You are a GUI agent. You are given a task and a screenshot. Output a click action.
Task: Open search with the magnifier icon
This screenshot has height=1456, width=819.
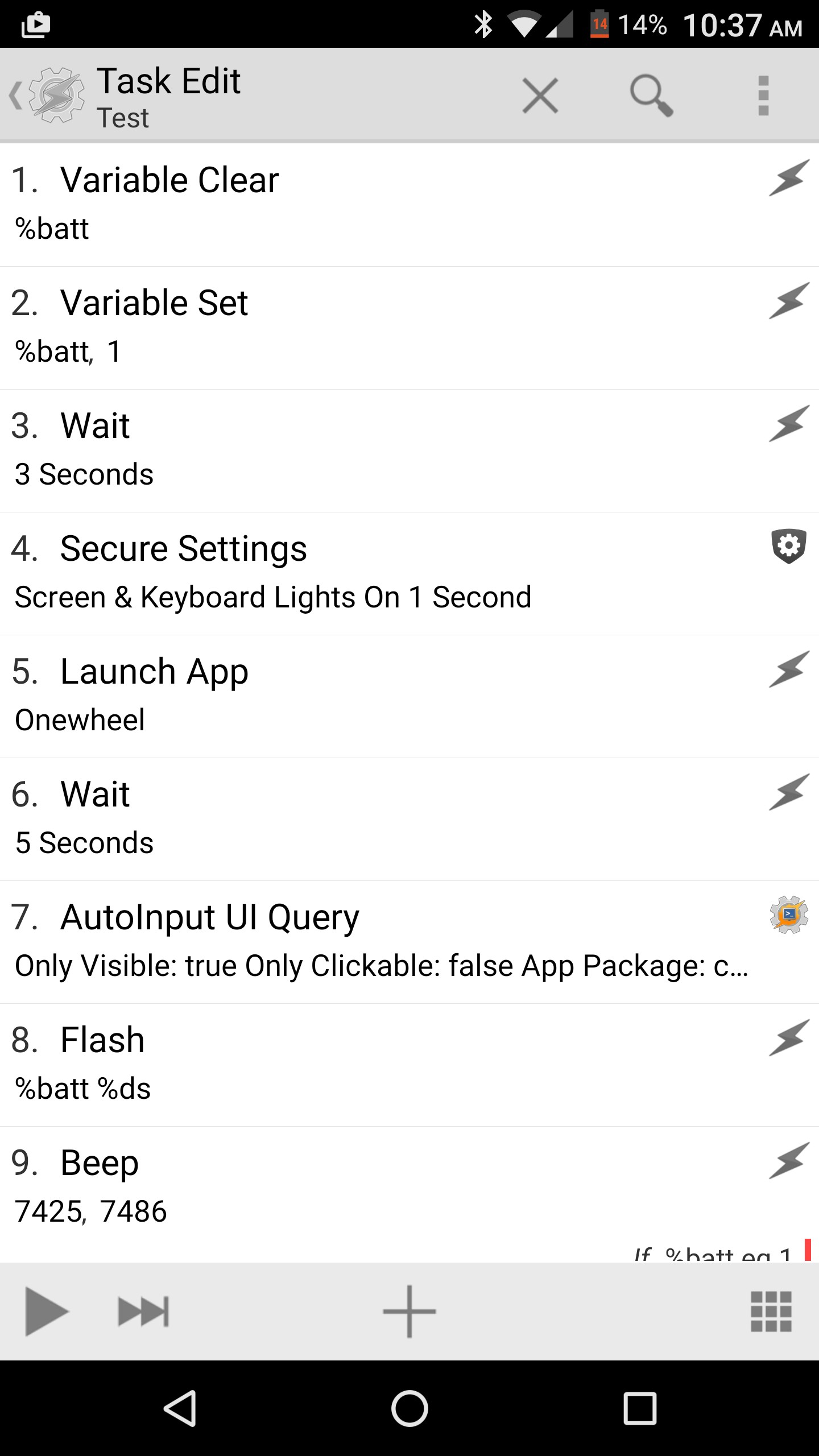(x=651, y=95)
